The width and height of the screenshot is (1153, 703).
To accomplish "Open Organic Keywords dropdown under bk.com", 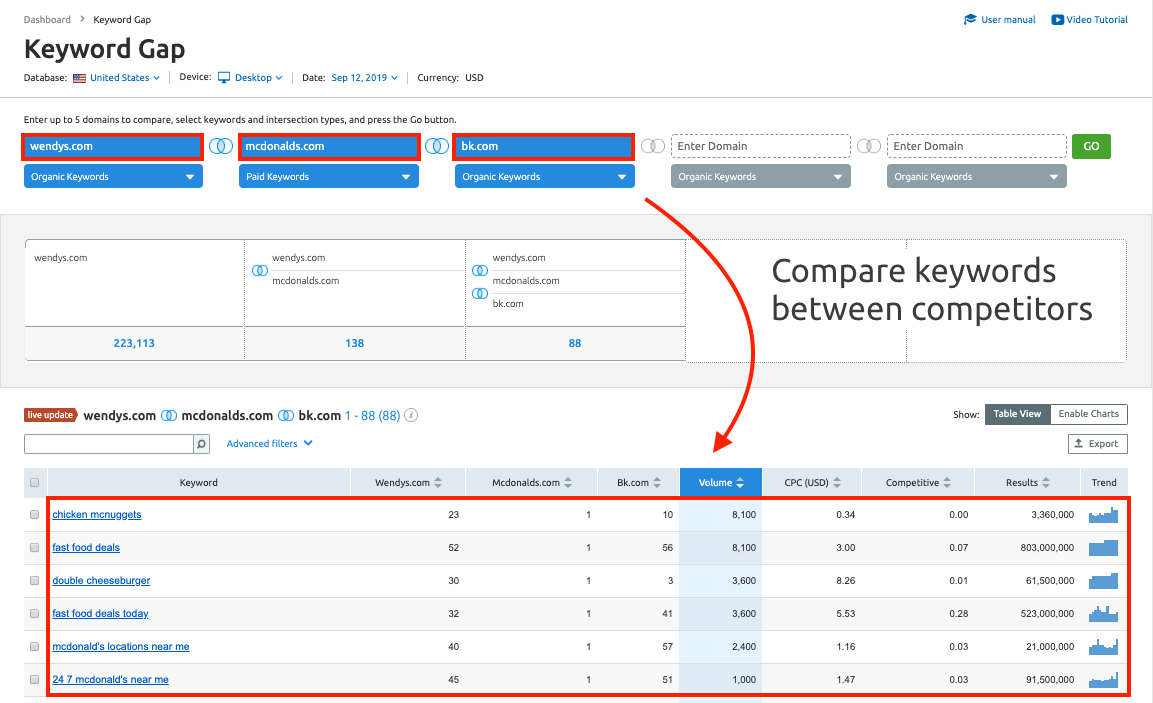I will click(545, 176).
